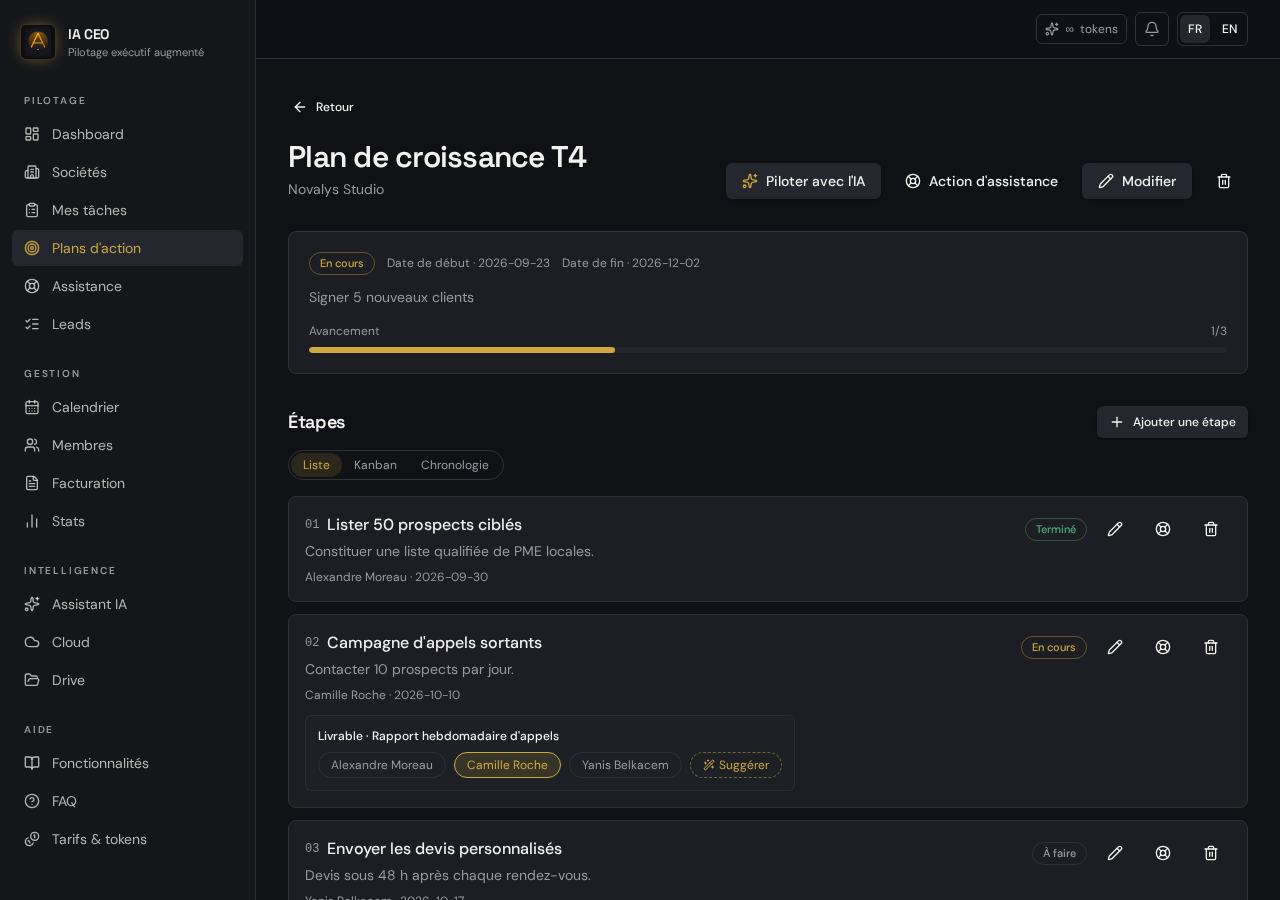Click the Modifier button
Viewport: 1280px width, 900px height.
pyautogui.click(x=1137, y=181)
